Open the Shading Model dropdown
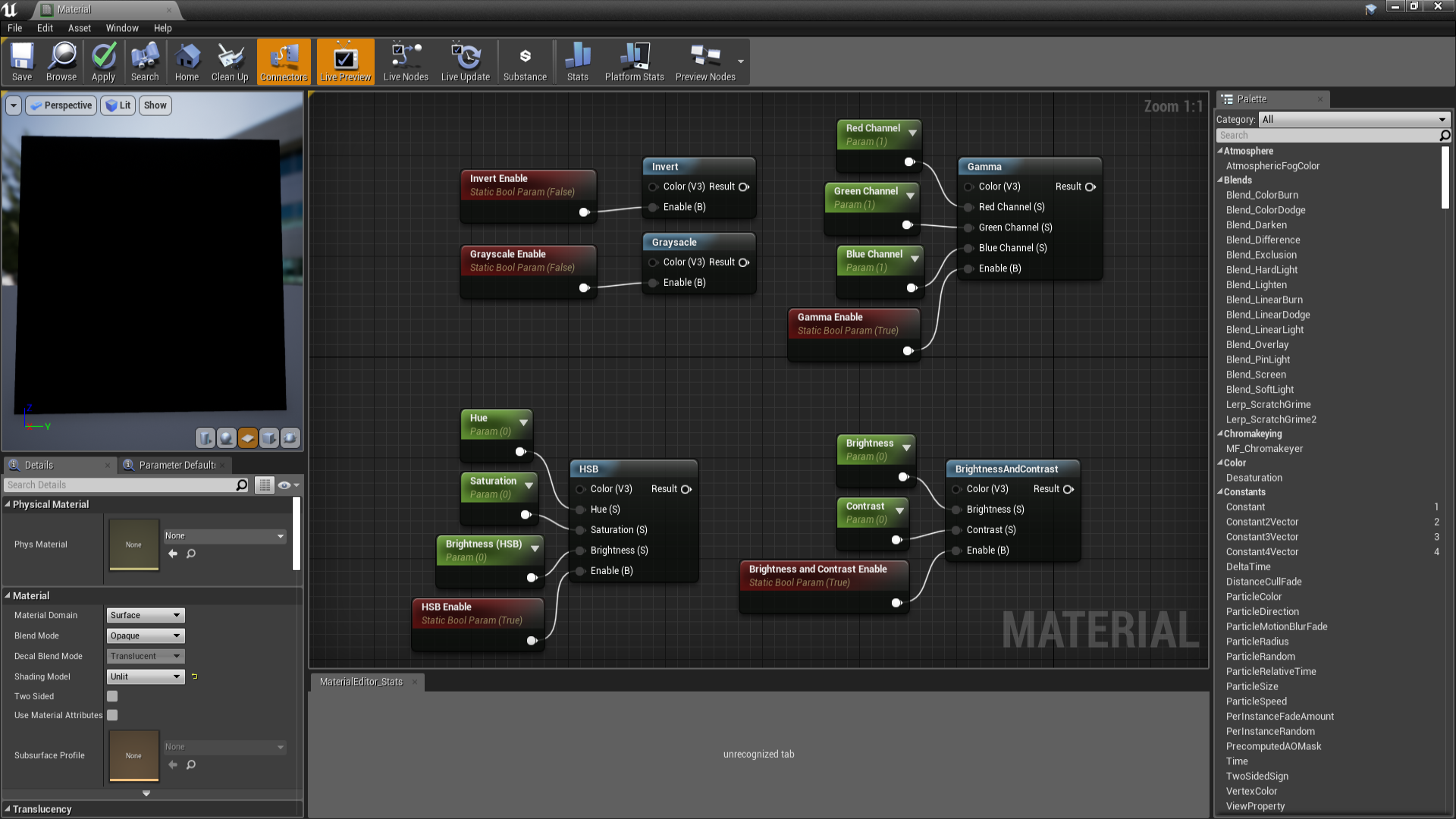This screenshot has height=819, width=1456. [x=144, y=676]
